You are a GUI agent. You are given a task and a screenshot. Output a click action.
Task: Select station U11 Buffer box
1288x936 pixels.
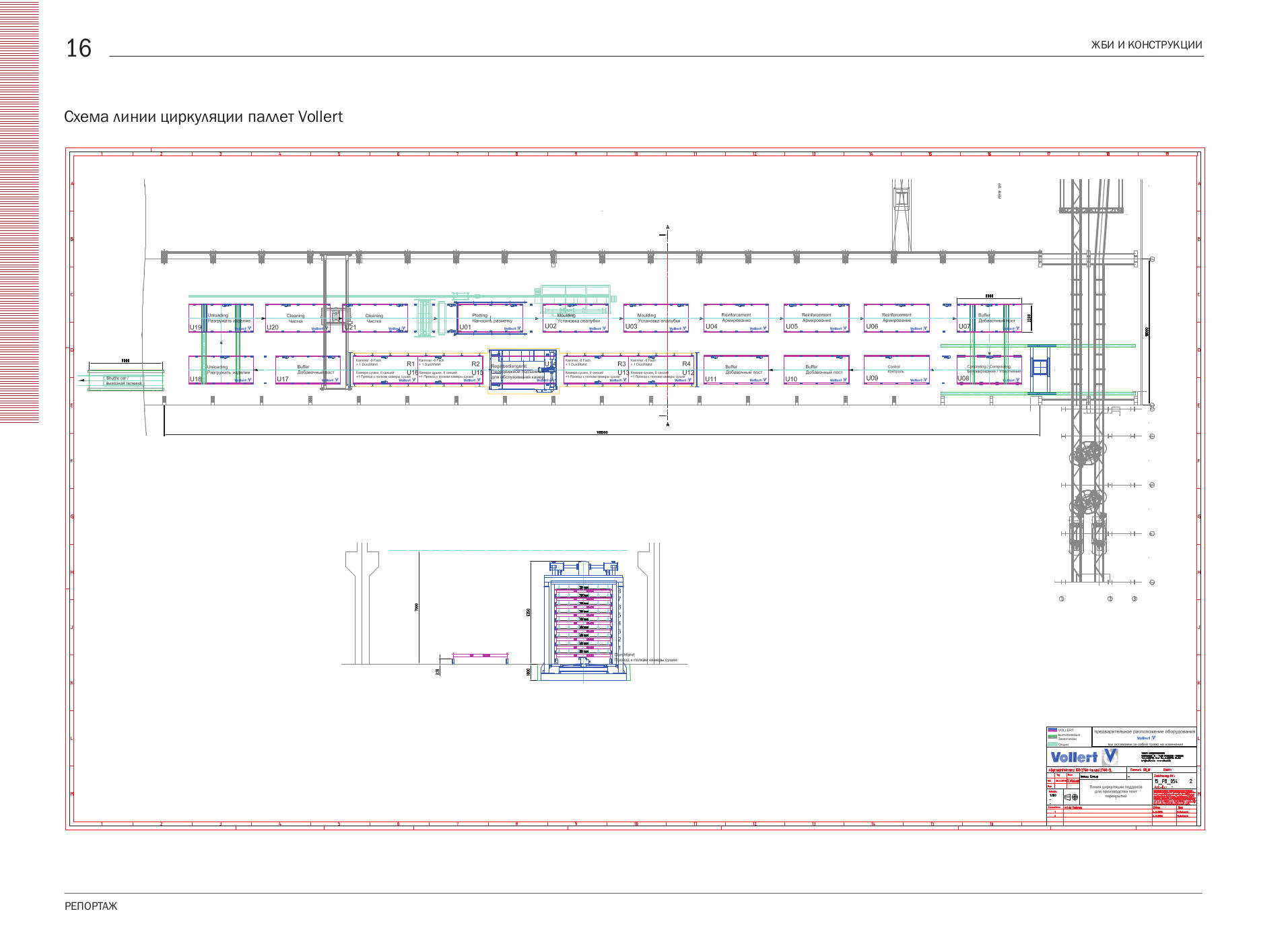(x=736, y=370)
